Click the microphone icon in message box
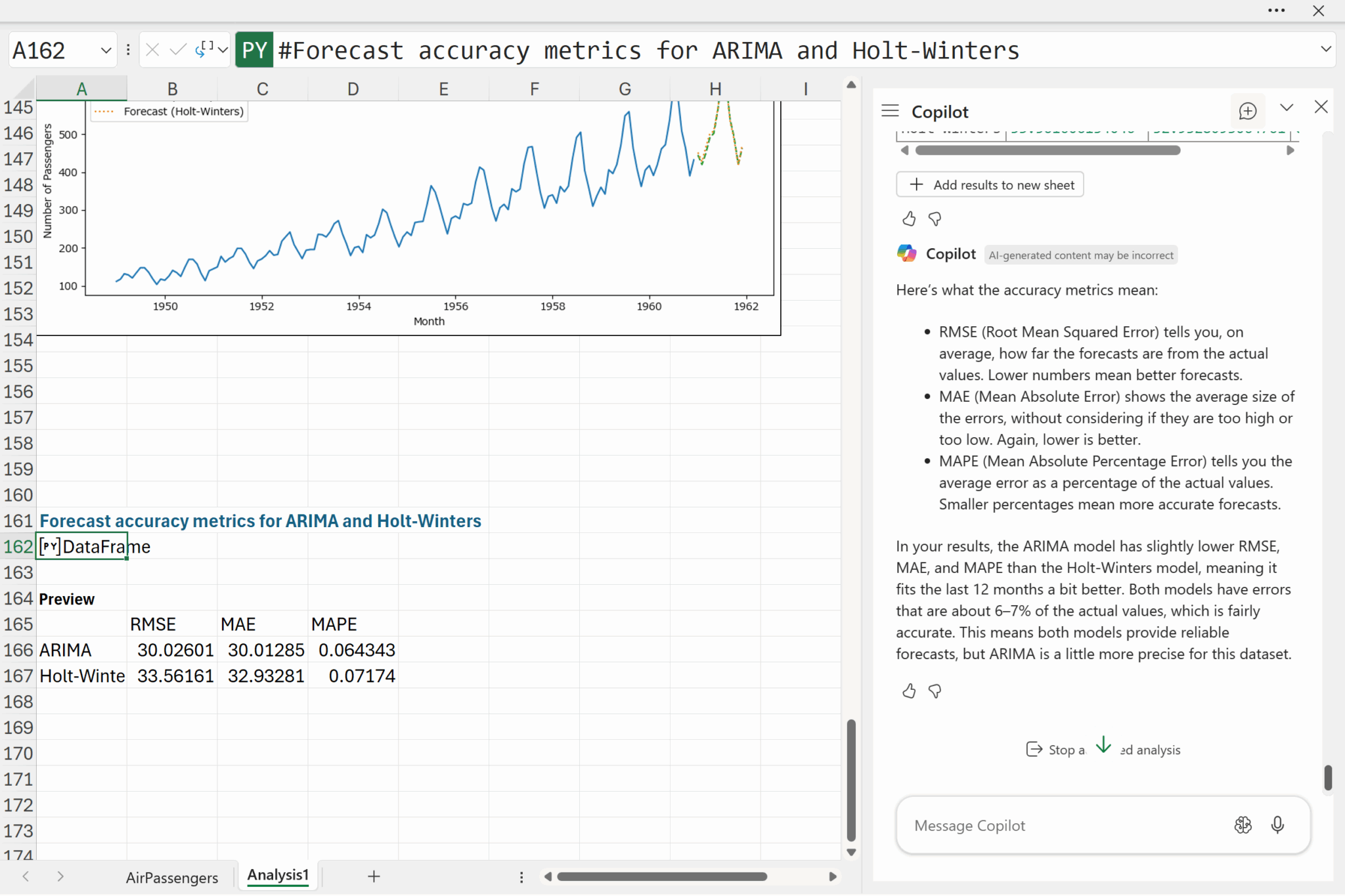 (1277, 825)
